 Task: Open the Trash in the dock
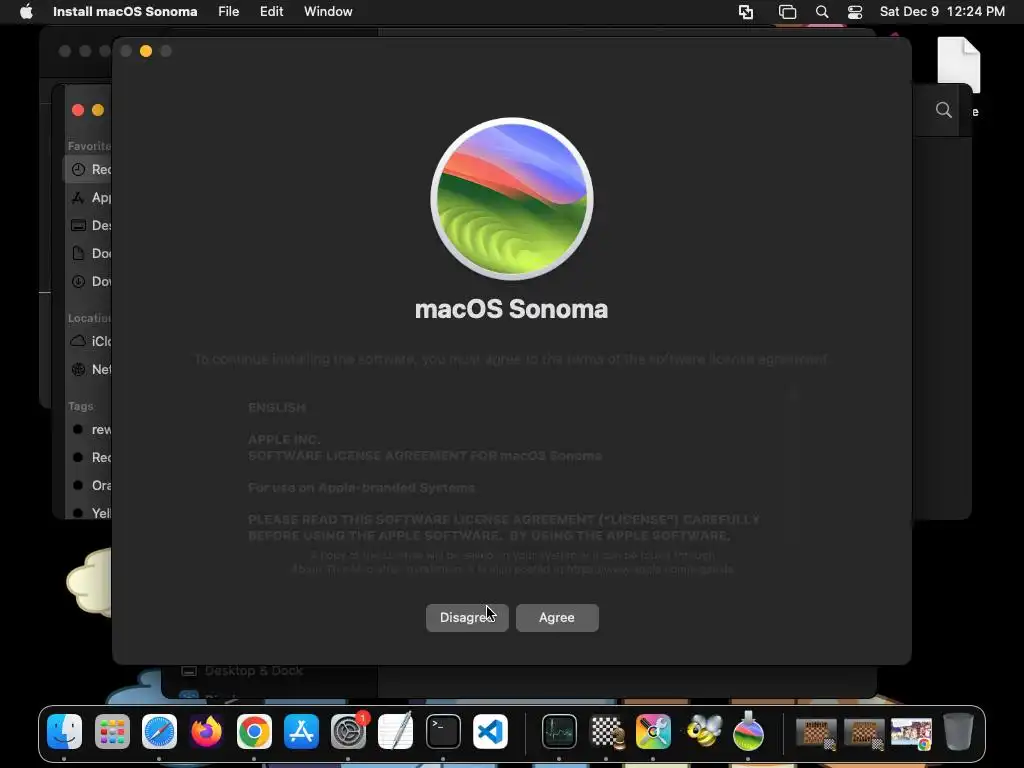pos(959,731)
